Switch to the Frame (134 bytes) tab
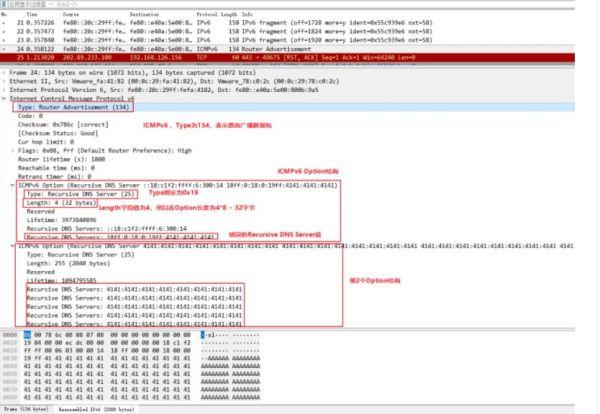This screenshot has width=600, height=414. [x=26, y=409]
